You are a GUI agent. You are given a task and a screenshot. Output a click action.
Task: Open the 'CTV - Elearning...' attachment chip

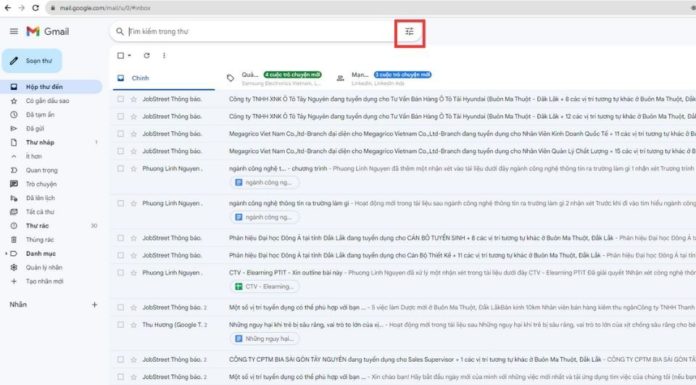265,286
